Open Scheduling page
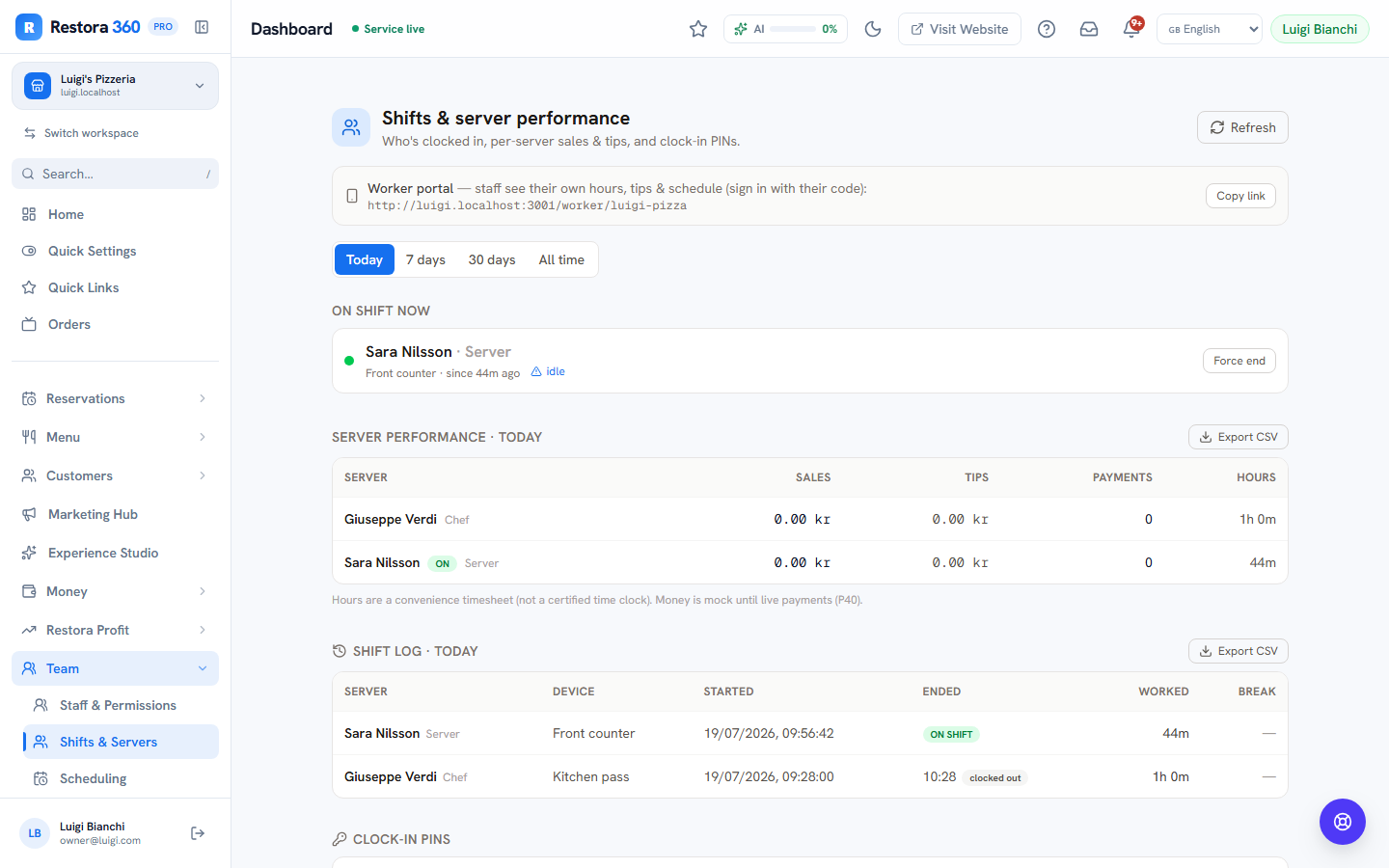 pos(121,778)
